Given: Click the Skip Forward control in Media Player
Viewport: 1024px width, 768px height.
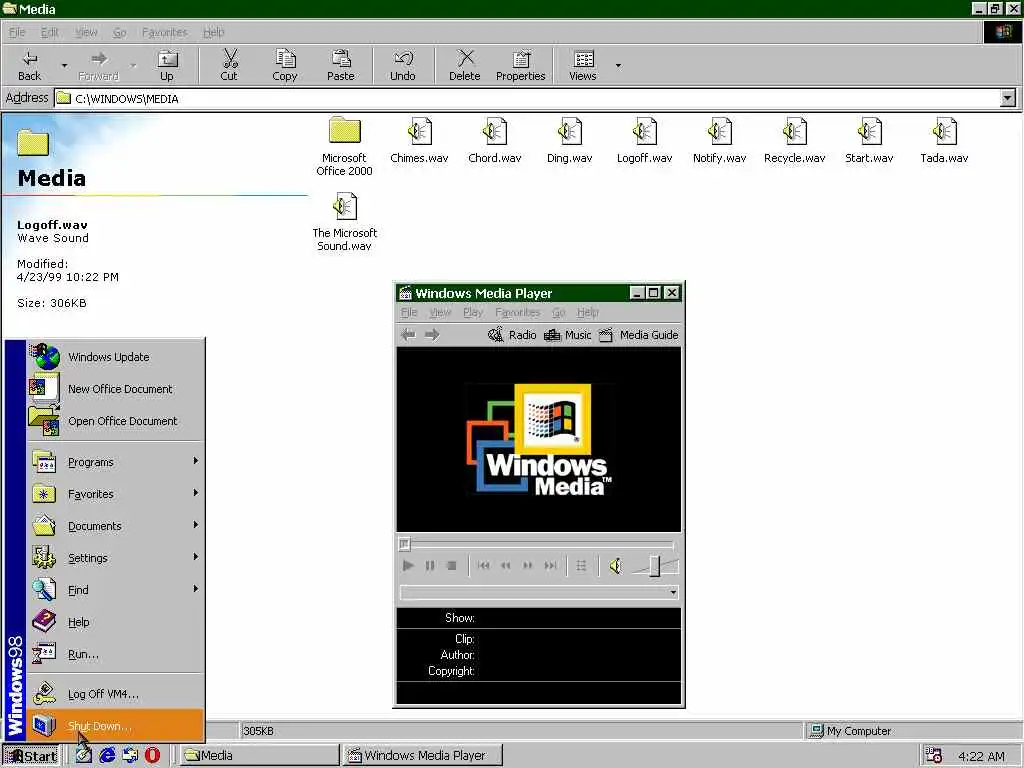Looking at the screenshot, I should [551, 566].
